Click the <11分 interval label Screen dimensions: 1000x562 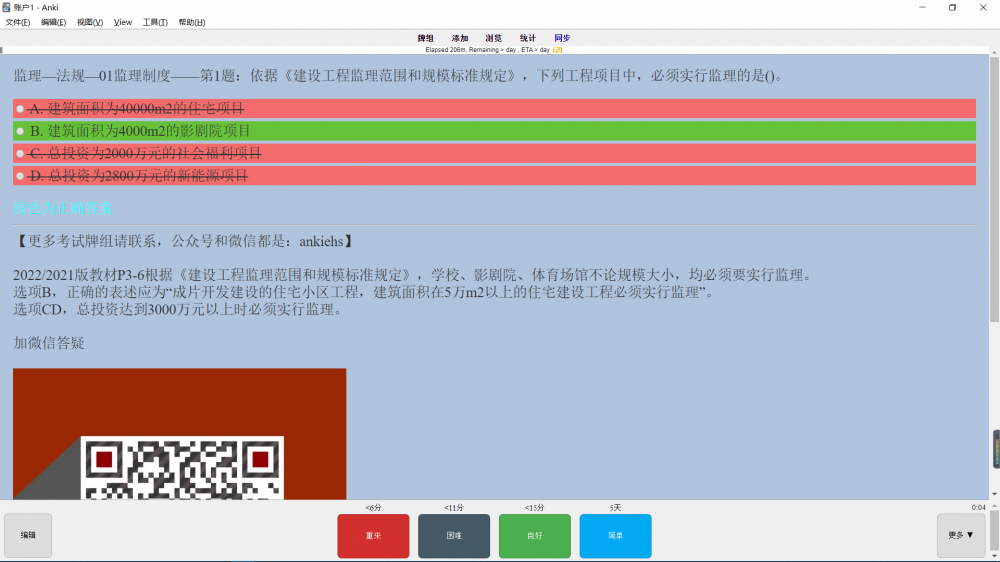coord(454,508)
